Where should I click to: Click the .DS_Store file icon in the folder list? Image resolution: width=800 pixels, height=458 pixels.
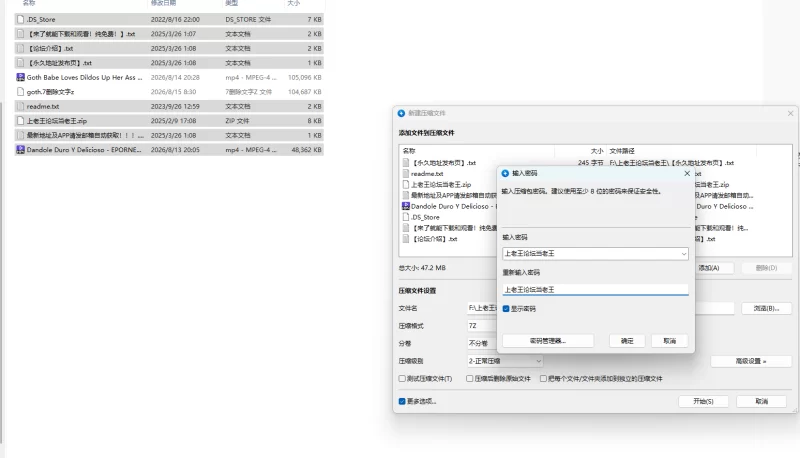(20, 19)
